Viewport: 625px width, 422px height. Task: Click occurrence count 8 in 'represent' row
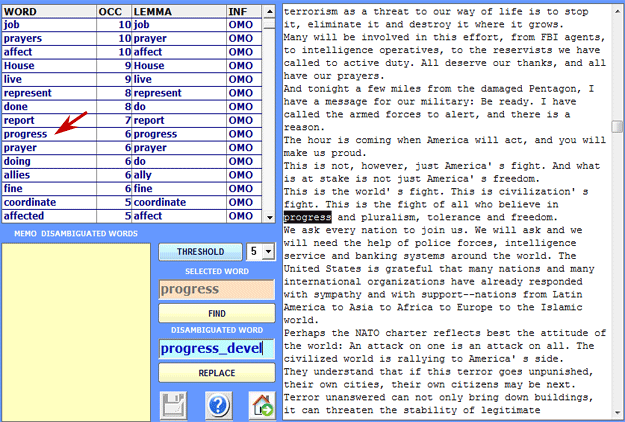click(114, 93)
